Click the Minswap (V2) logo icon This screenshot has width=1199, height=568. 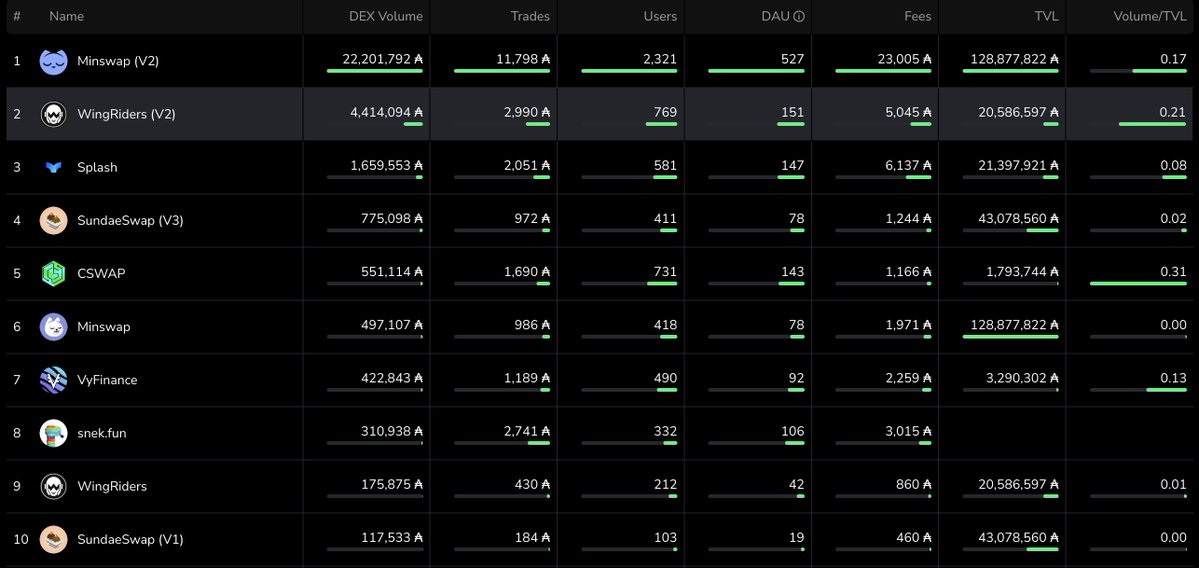[x=54, y=61]
